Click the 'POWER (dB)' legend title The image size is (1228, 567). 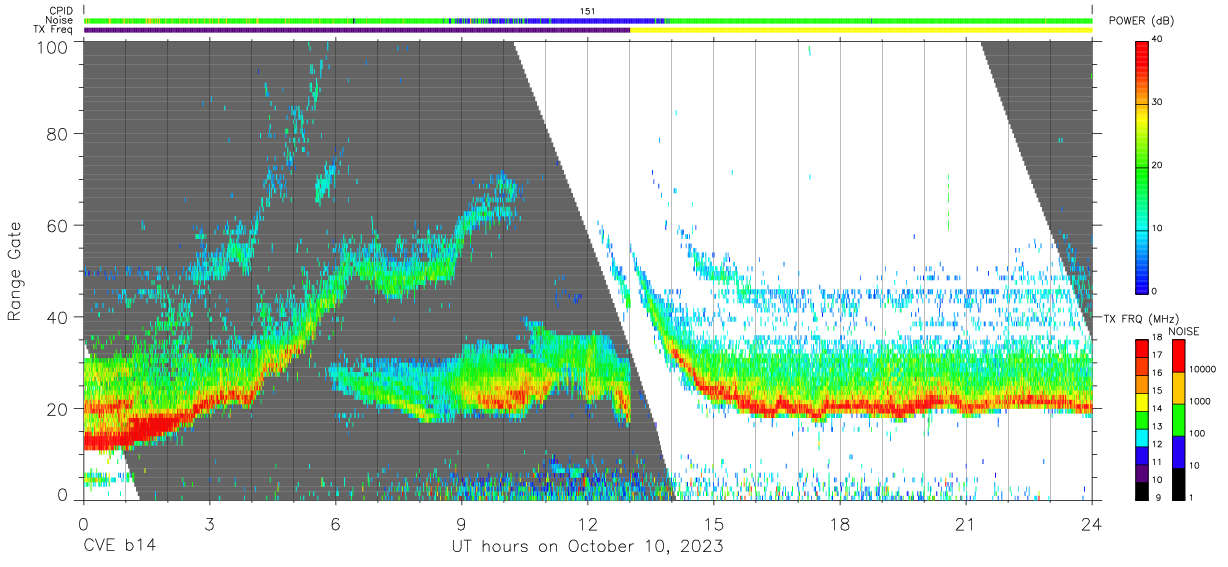(1141, 21)
